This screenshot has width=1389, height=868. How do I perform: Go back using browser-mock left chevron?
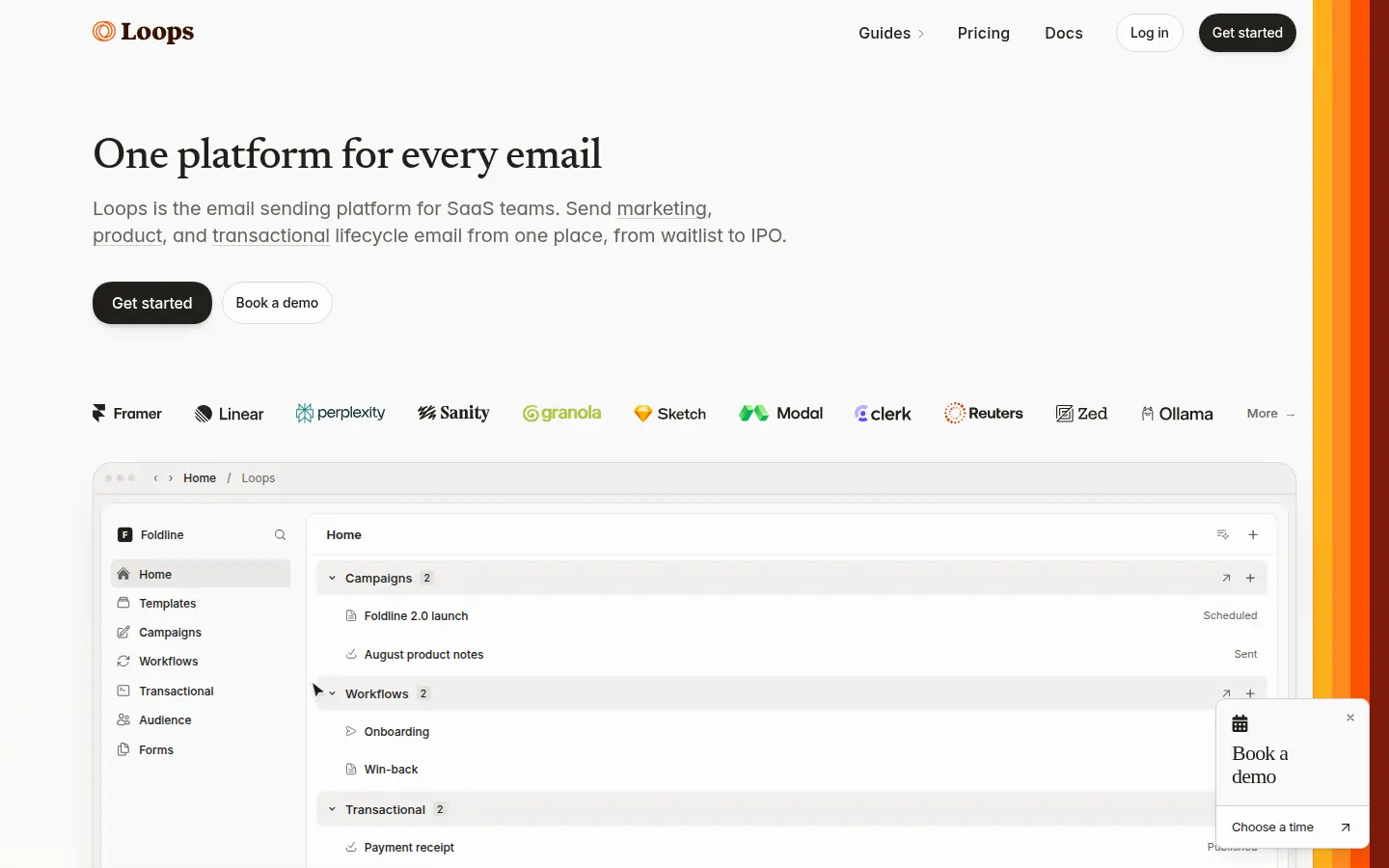click(x=155, y=478)
